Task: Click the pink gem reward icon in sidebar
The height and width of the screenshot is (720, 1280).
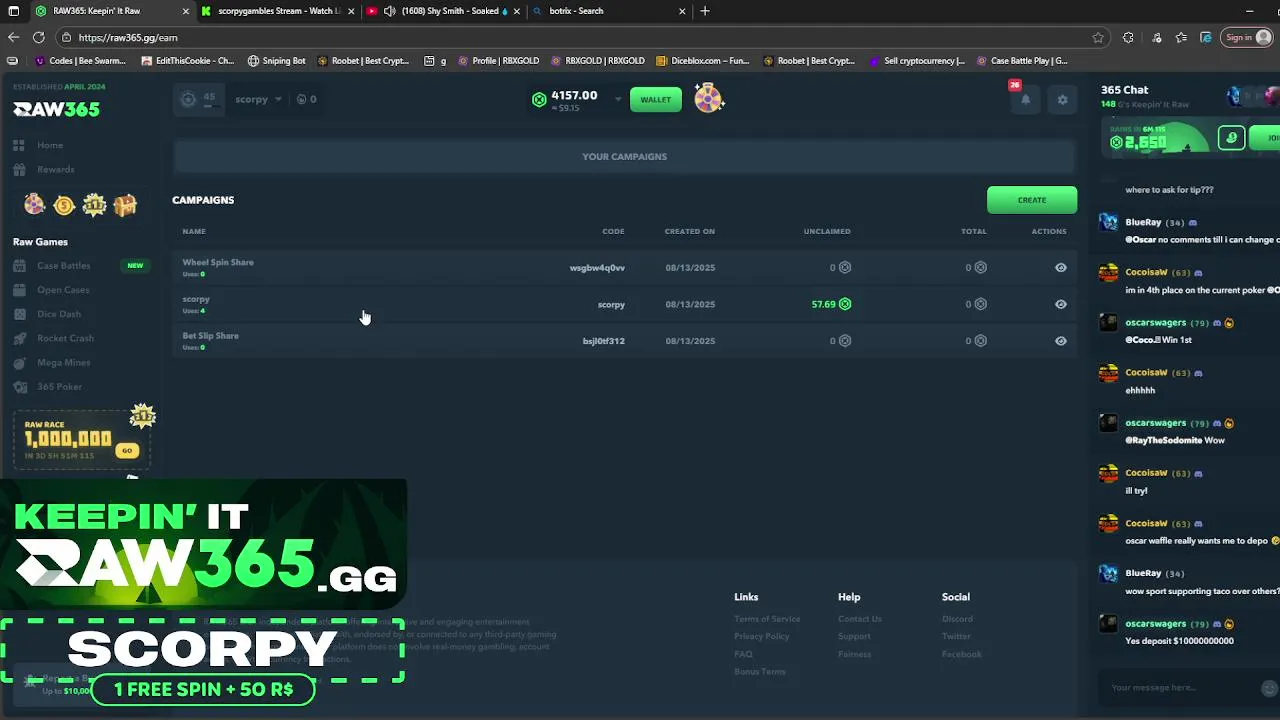Action: (35, 205)
